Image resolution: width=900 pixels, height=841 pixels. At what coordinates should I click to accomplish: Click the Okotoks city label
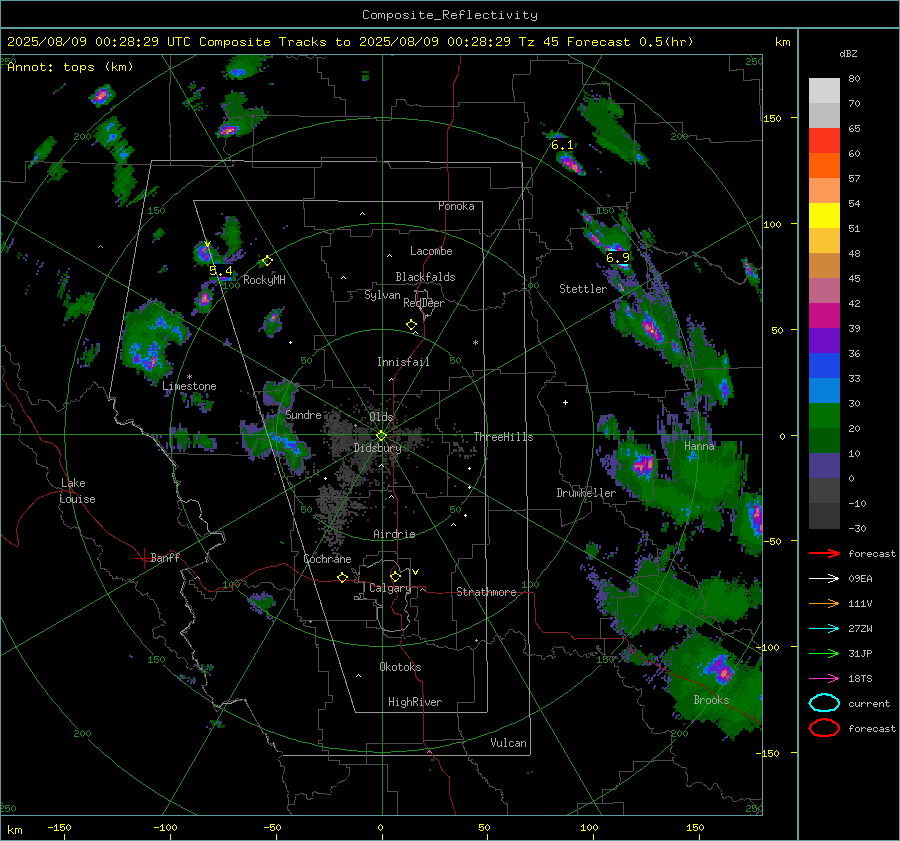click(400, 667)
